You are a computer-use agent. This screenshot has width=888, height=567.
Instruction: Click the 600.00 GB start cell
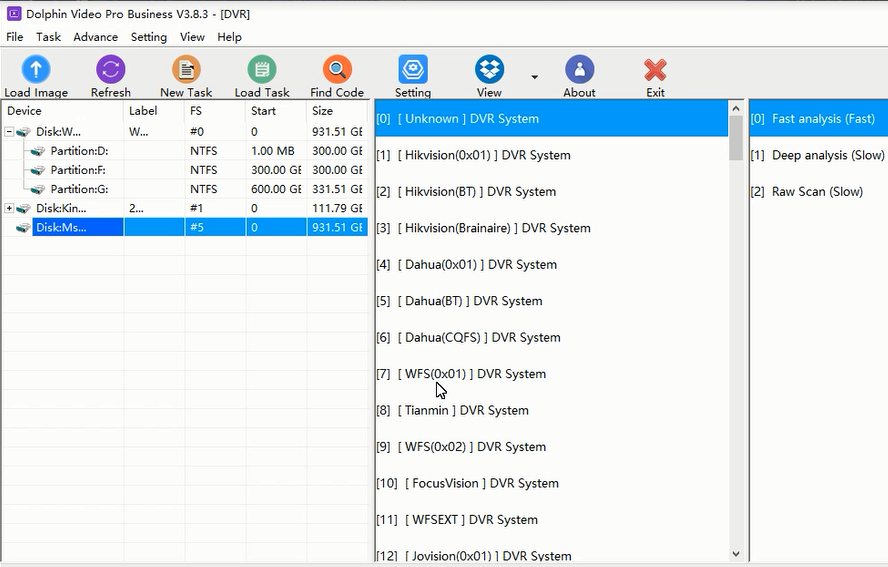click(x=276, y=189)
